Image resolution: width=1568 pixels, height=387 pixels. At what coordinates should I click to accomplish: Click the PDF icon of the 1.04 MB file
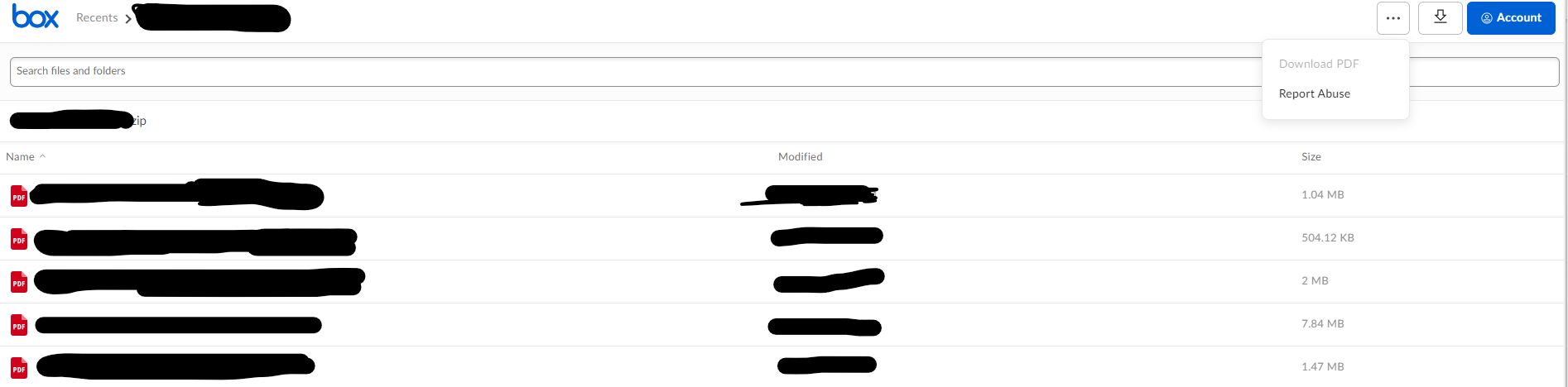18,196
